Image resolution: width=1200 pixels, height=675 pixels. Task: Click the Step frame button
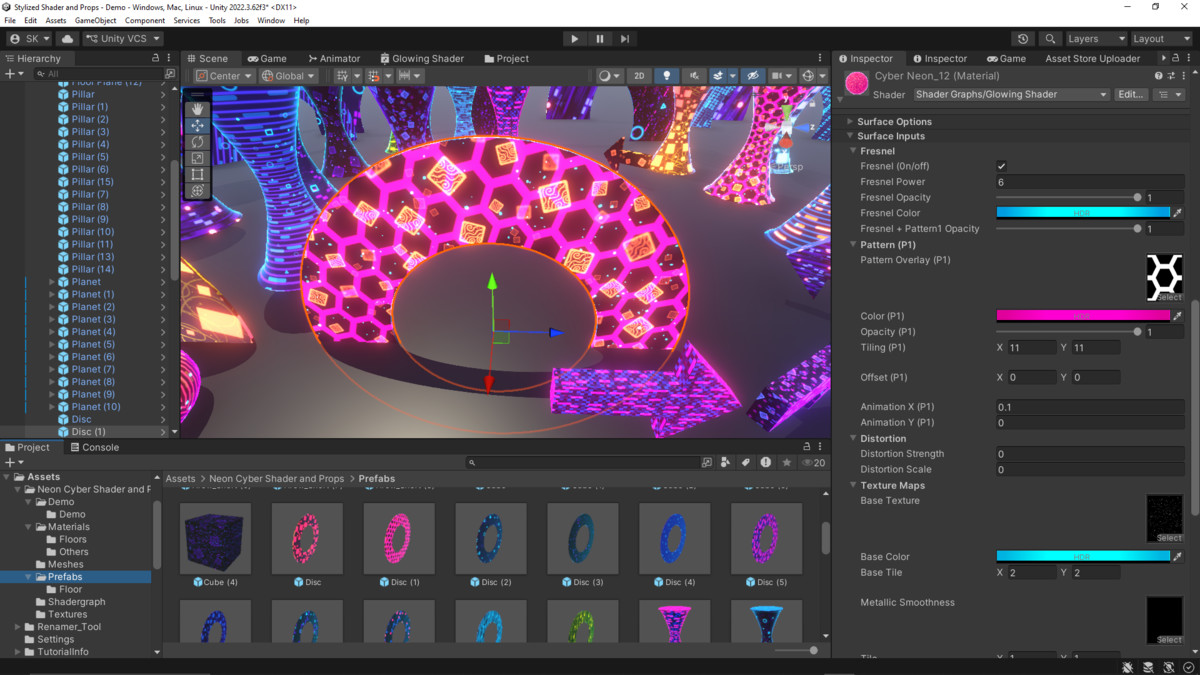coord(625,39)
